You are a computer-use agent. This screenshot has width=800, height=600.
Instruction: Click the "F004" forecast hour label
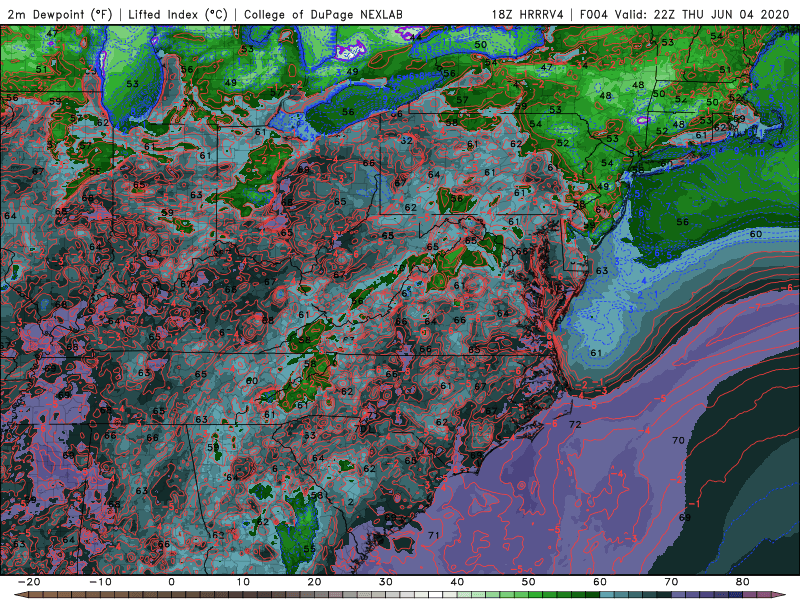click(594, 14)
